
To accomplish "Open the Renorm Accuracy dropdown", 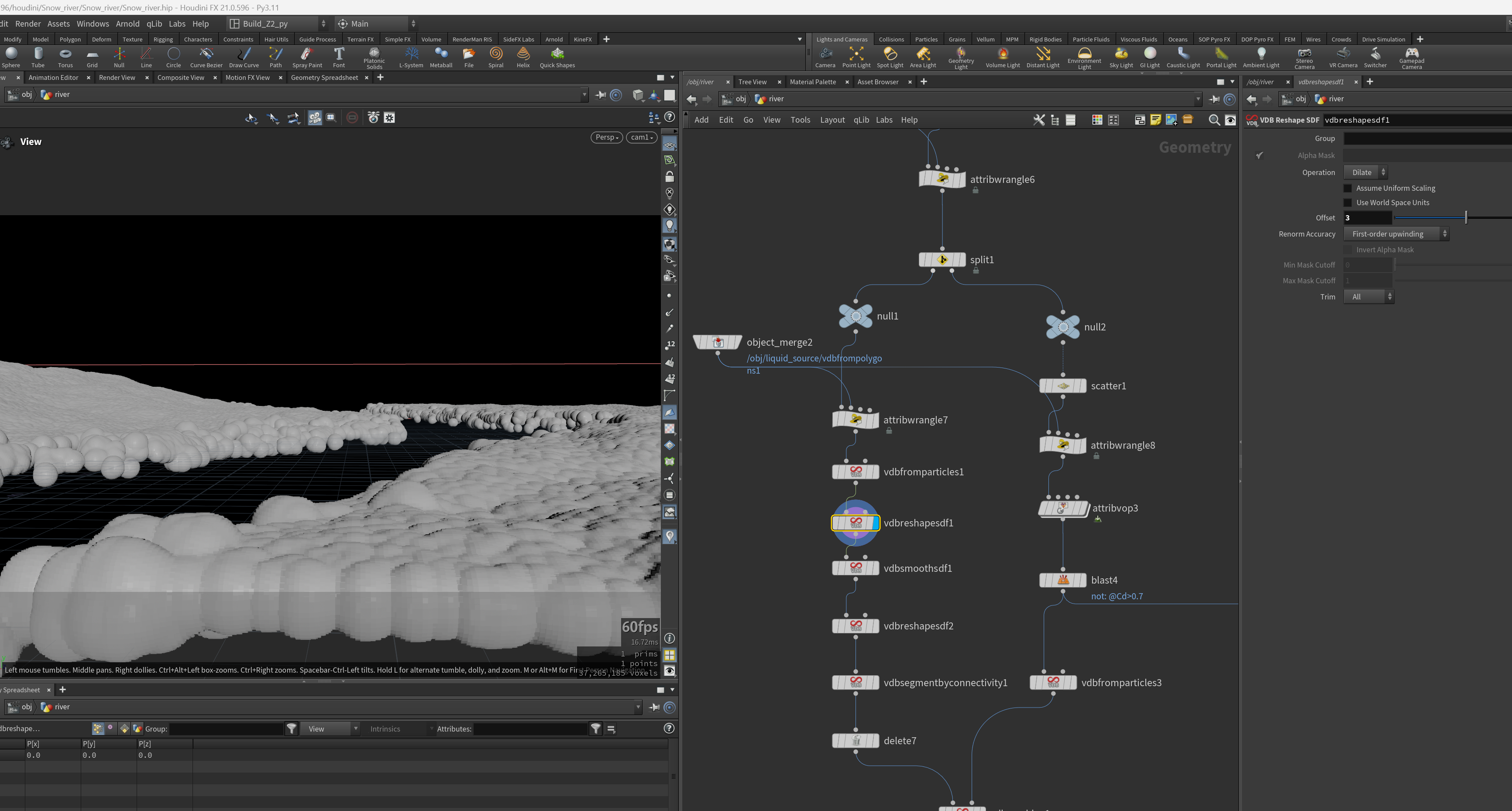I will (1396, 234).
